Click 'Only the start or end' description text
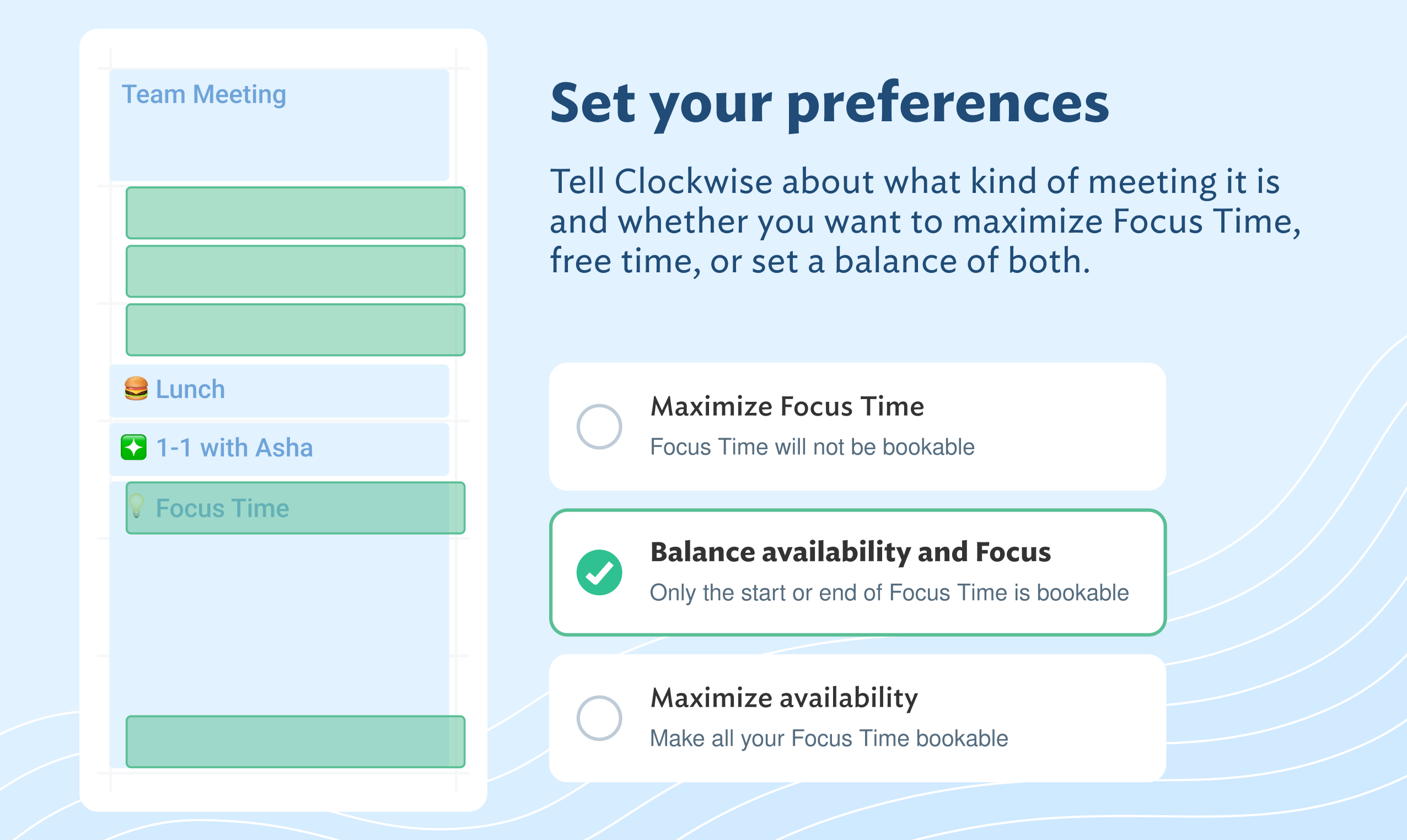1407x840 pixels. pos(889,593)
